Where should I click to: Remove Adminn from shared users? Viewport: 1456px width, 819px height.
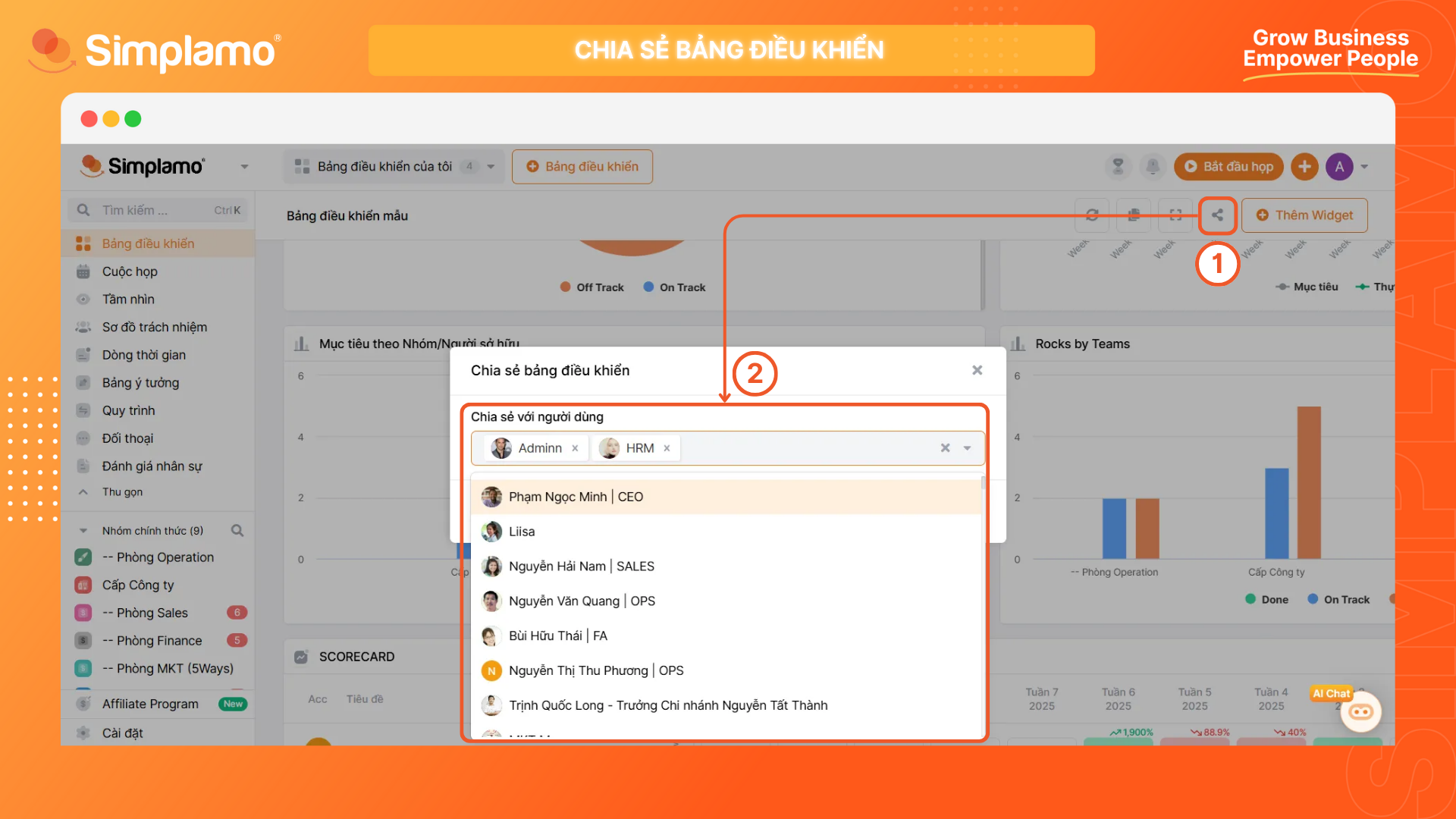click(x=575, y=448)
